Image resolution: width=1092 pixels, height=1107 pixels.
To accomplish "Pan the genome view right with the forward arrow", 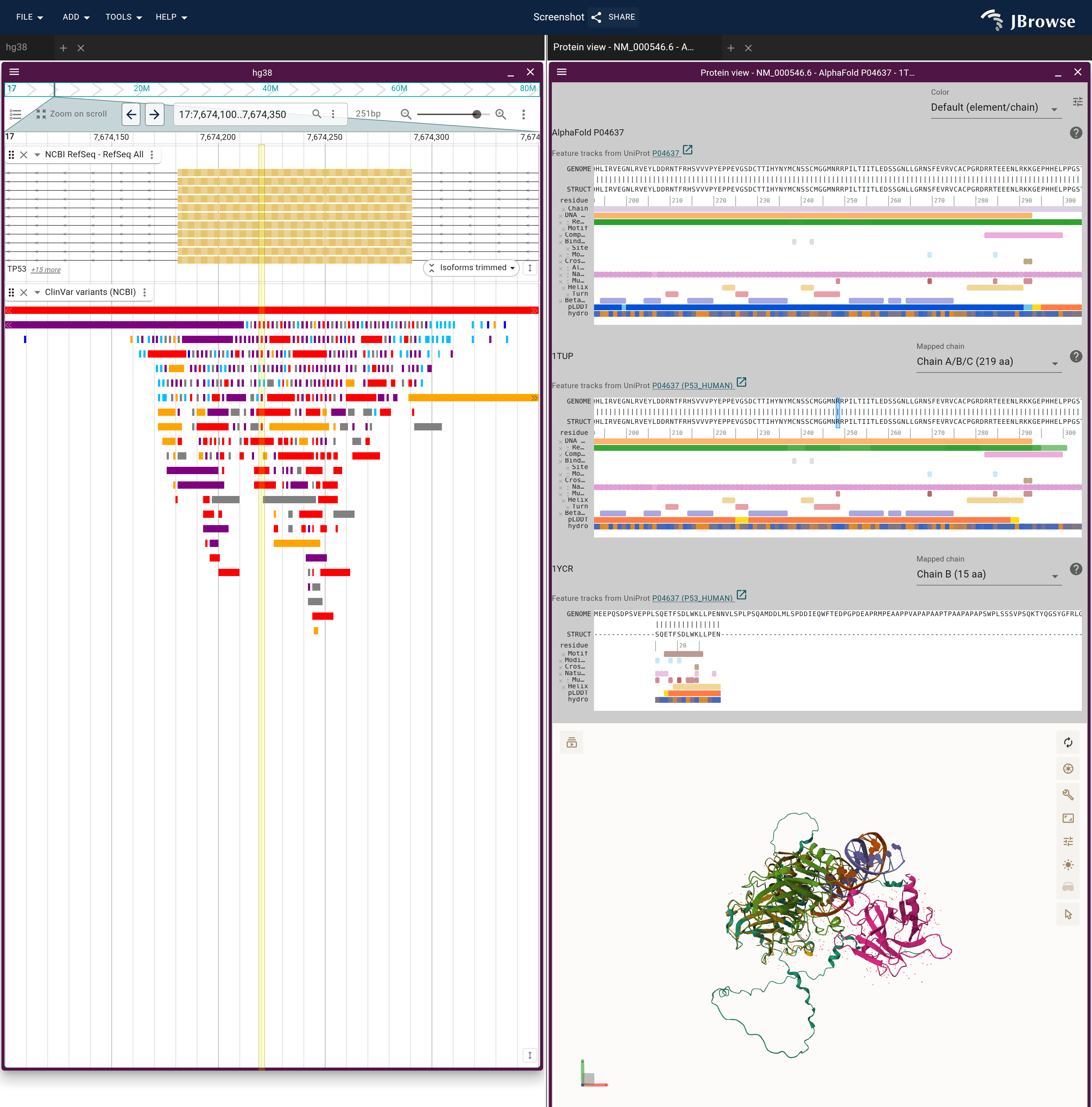I will [155, 114].
